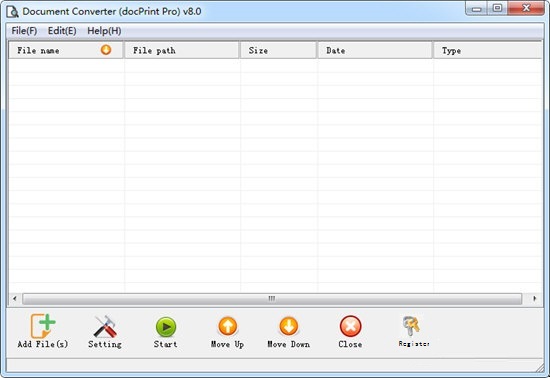Open the Edit(E) menu
The width and height of the screenshot is (550, 378).
click(x=62, y=31)
